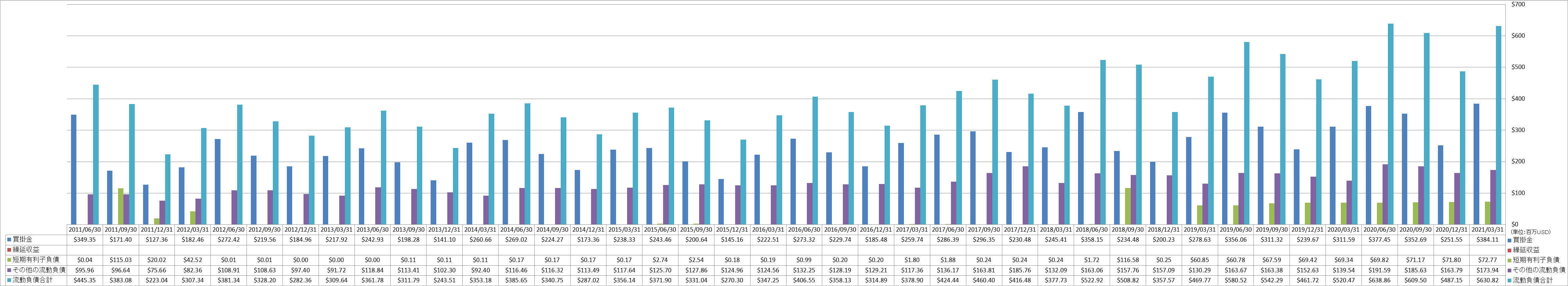1568x286 pixels.
Task: Click the $296.35 accounts payable cell
Action: pyautogui.click(x=984, y=240)
